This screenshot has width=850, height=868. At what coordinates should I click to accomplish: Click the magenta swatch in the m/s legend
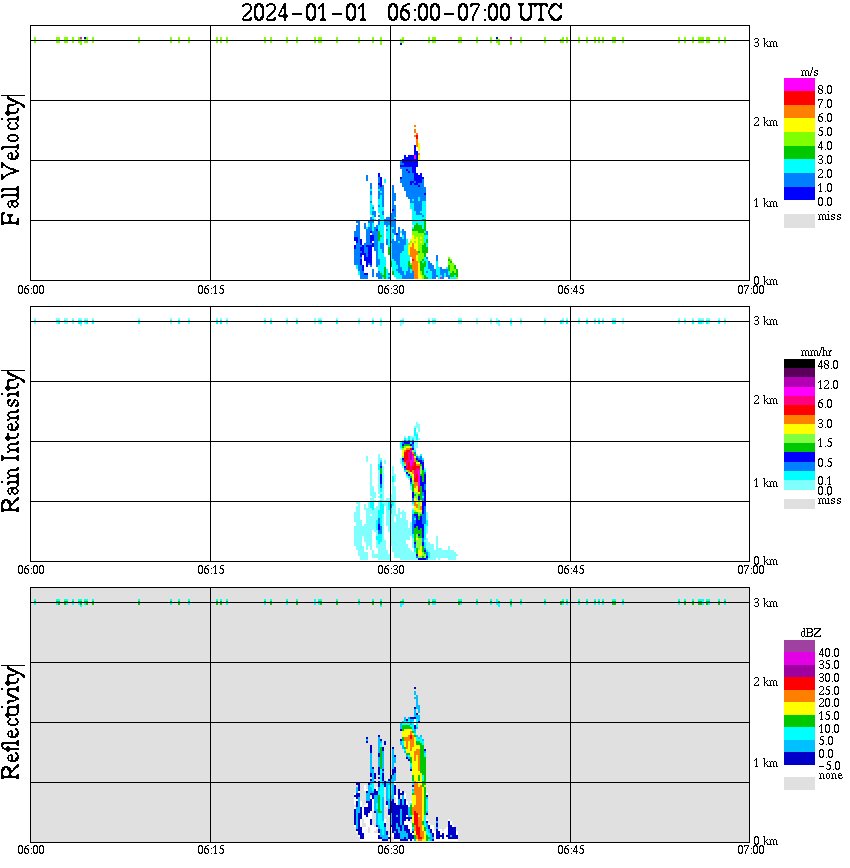click(x=799, y=85)
